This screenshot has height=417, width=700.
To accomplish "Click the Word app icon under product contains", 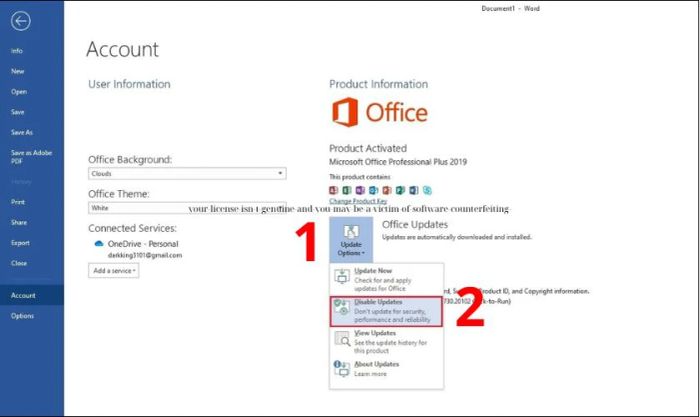I will pos(413,190).
